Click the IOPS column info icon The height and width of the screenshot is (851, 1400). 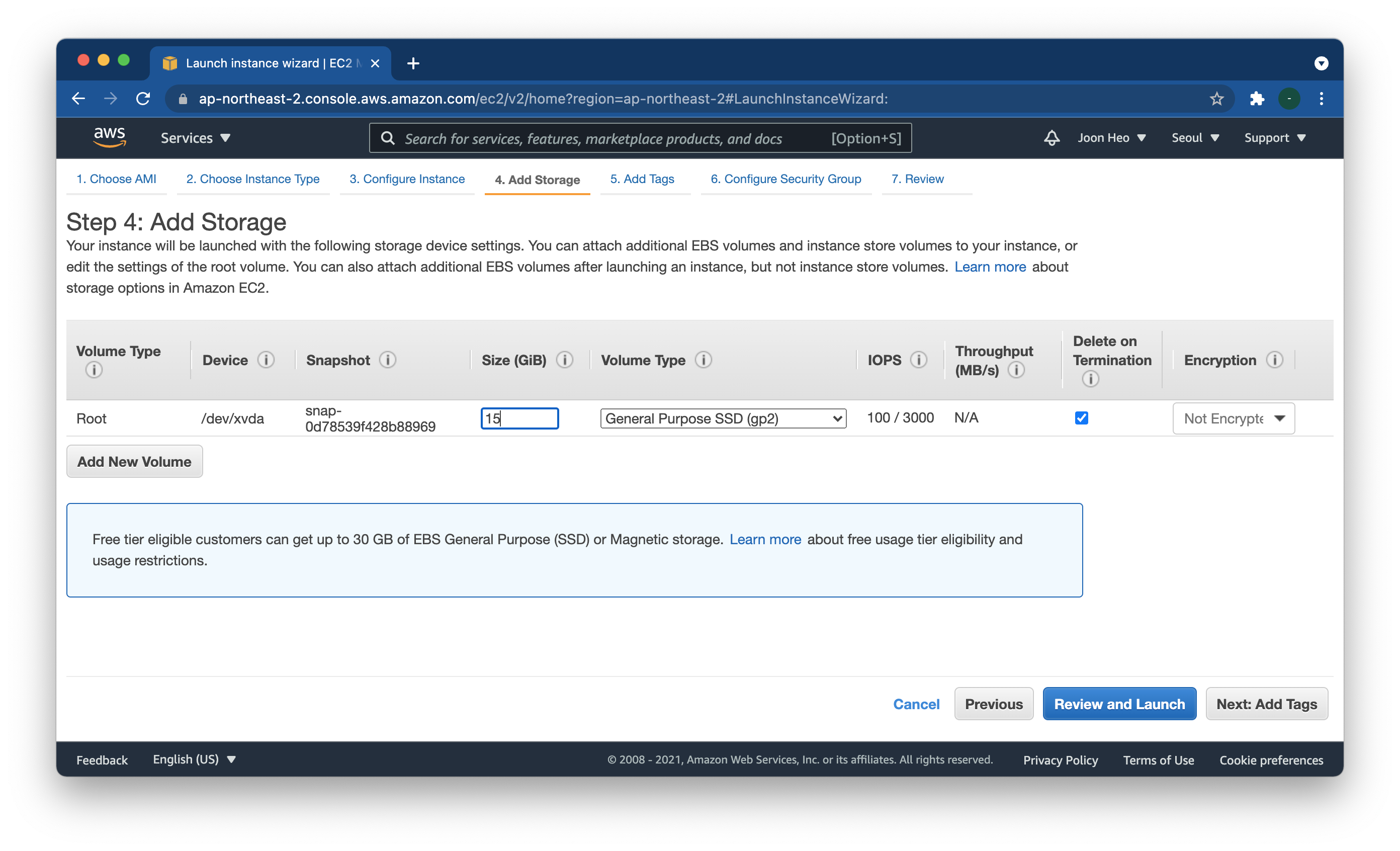[918, 360]
